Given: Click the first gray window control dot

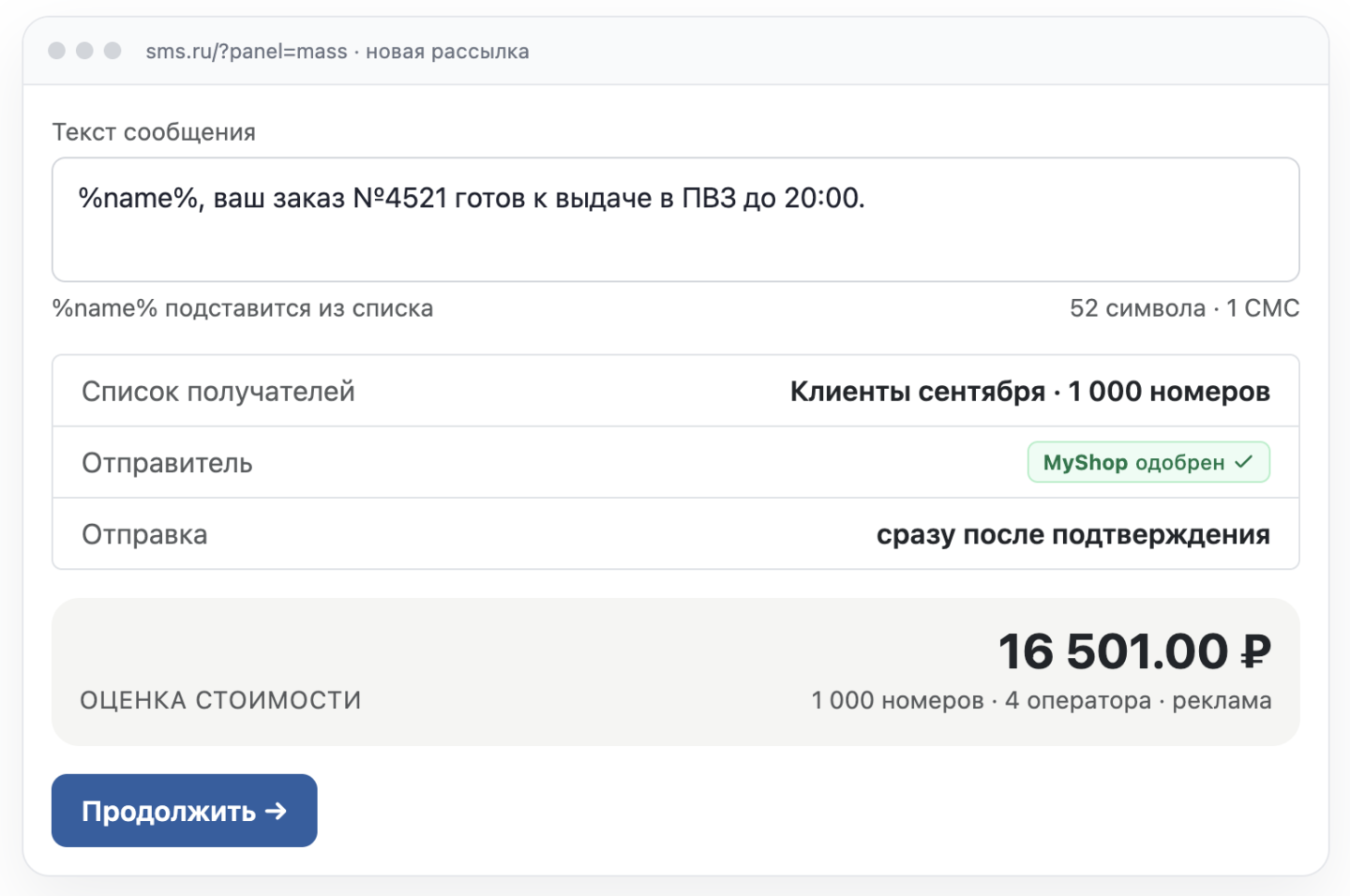Looking at the screenshot, I should (57, 51).
